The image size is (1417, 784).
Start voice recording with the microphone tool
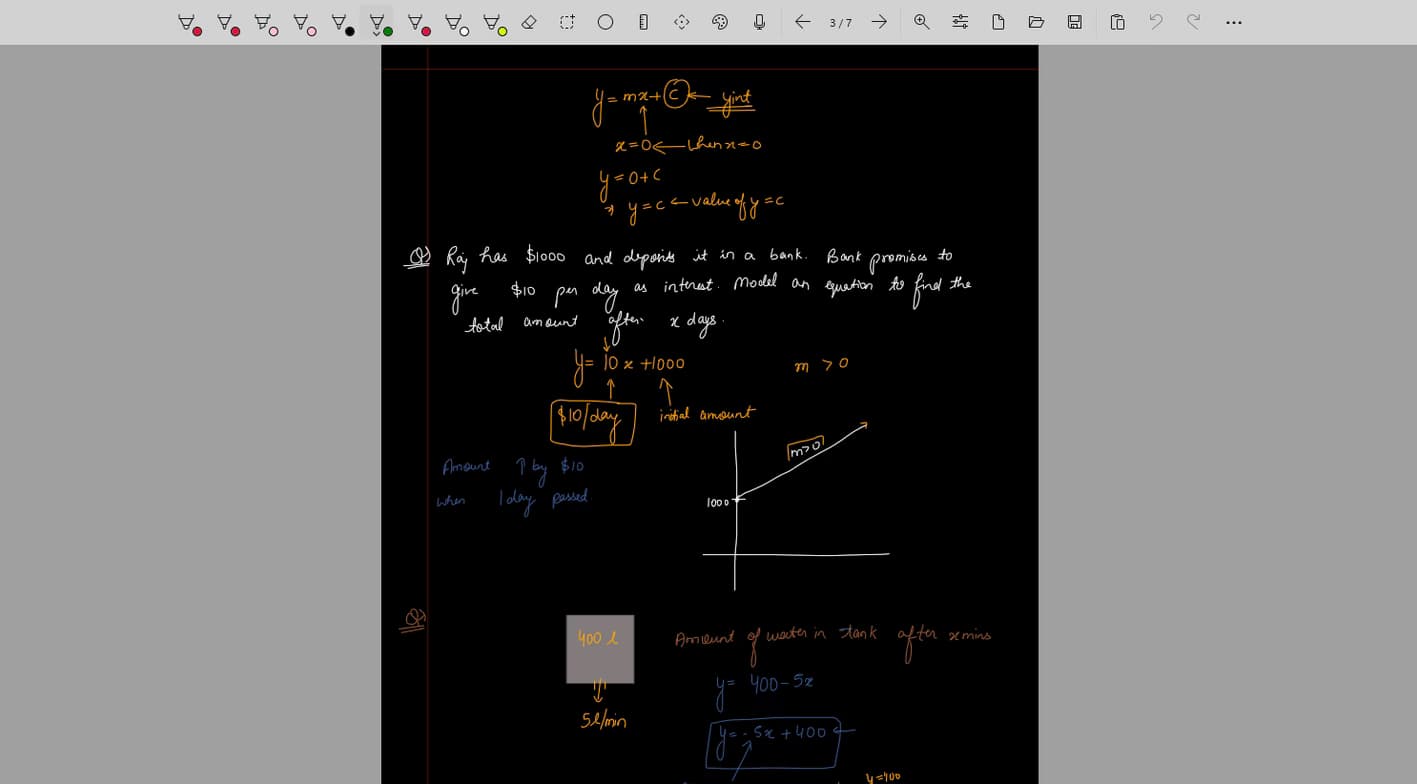coord(757,21)
